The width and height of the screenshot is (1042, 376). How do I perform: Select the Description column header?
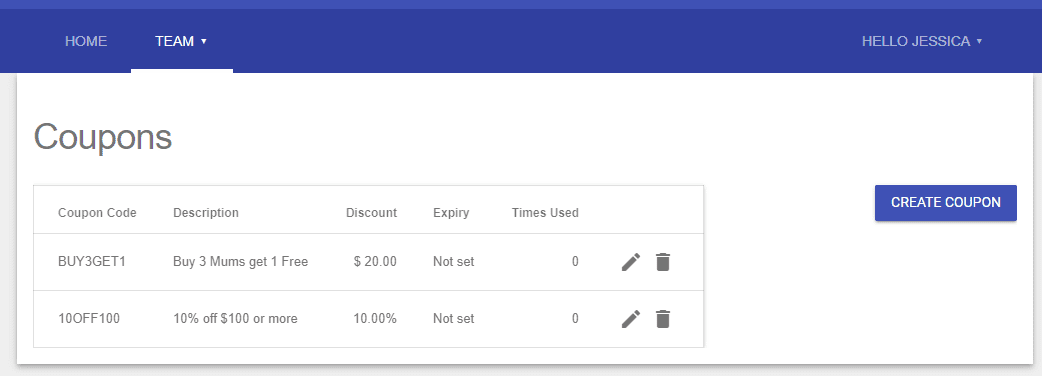coord(206,213)
